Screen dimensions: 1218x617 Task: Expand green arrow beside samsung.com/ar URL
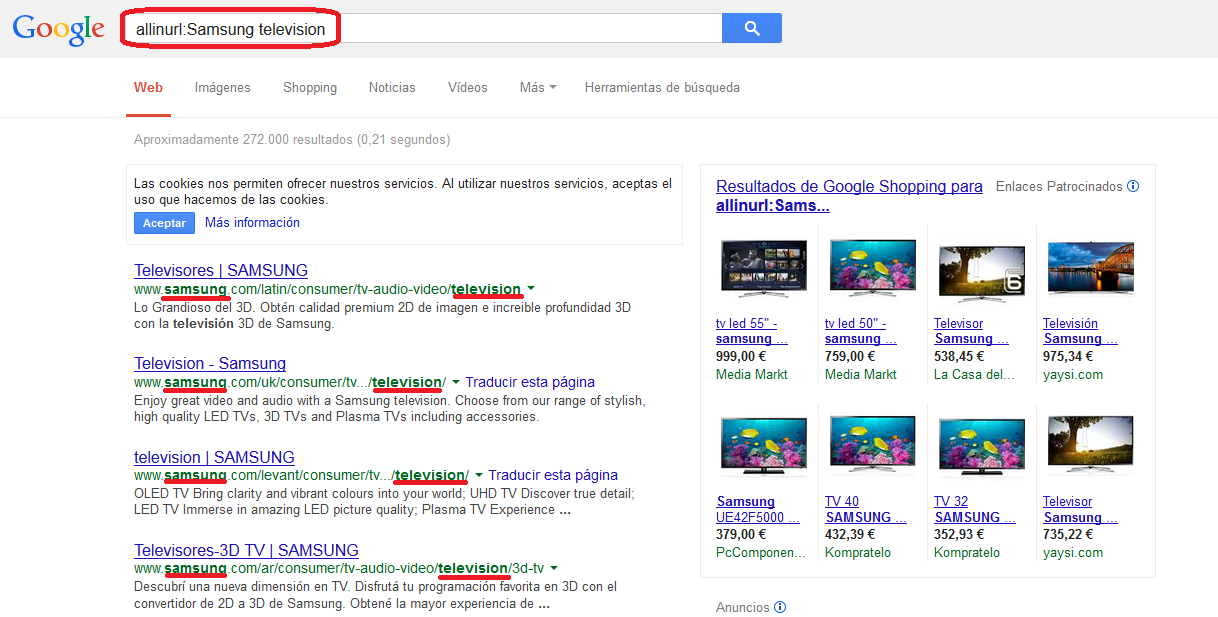pyautogui.click(x=554, y=568)
